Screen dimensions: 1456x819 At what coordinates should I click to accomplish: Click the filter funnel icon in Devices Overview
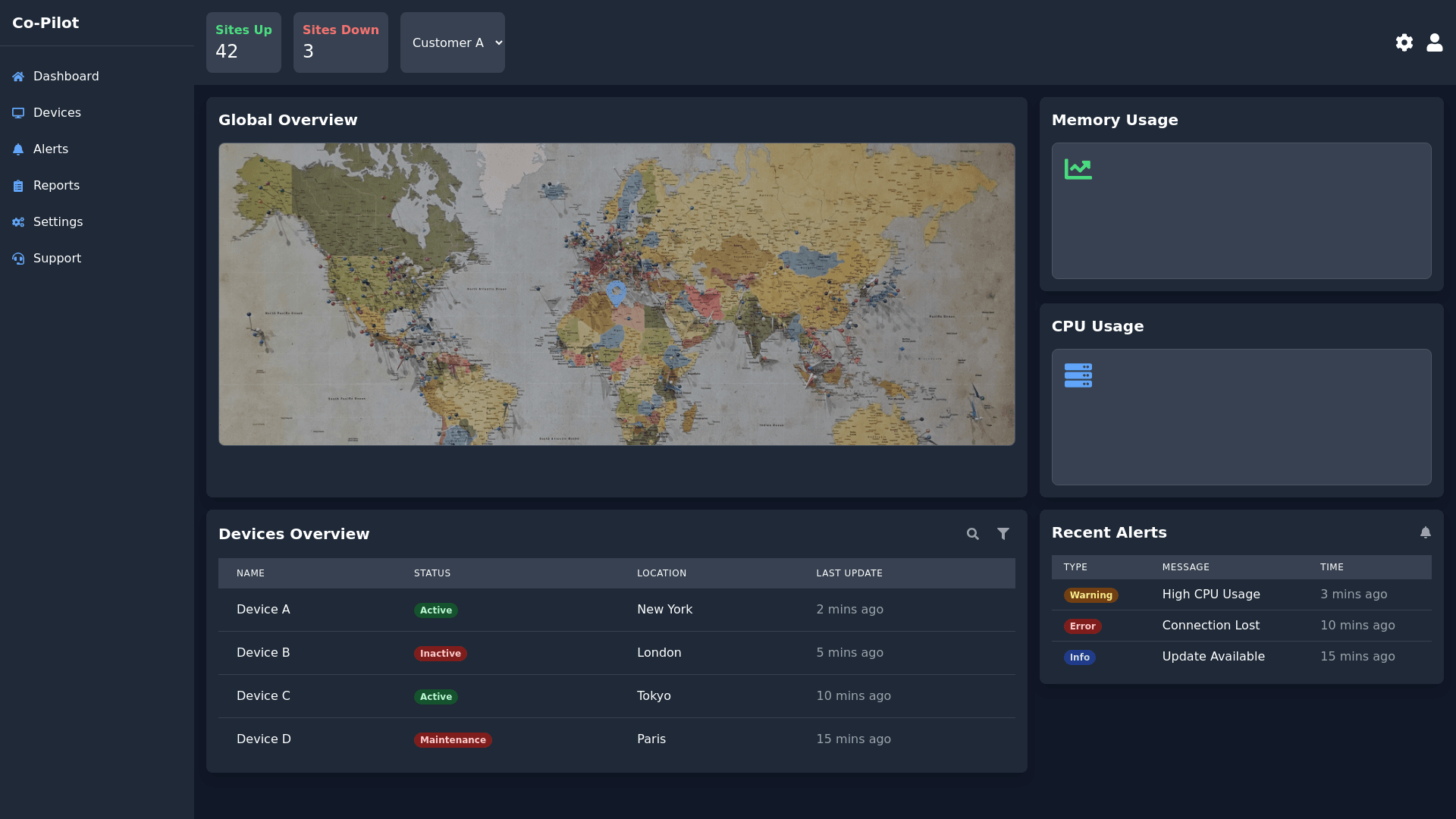point(1003,534)
